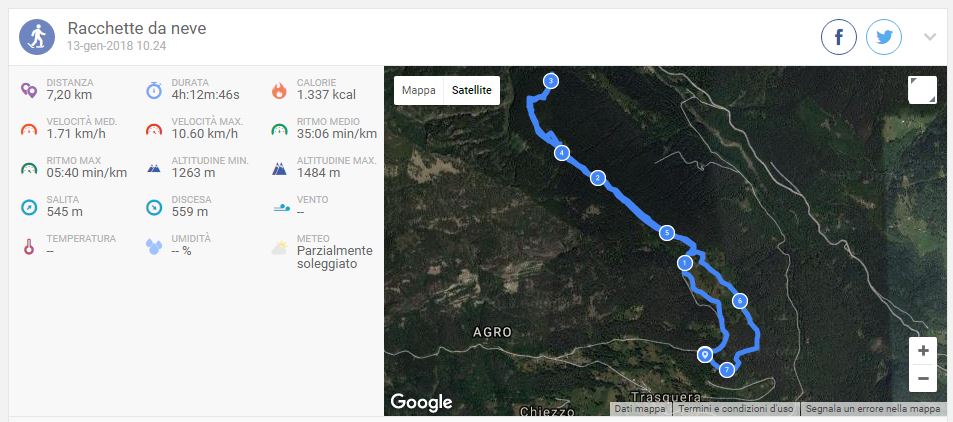Open Termini e condizioni d'uso link
Viewport: 953px width, 422px height.
click(735, 409)
